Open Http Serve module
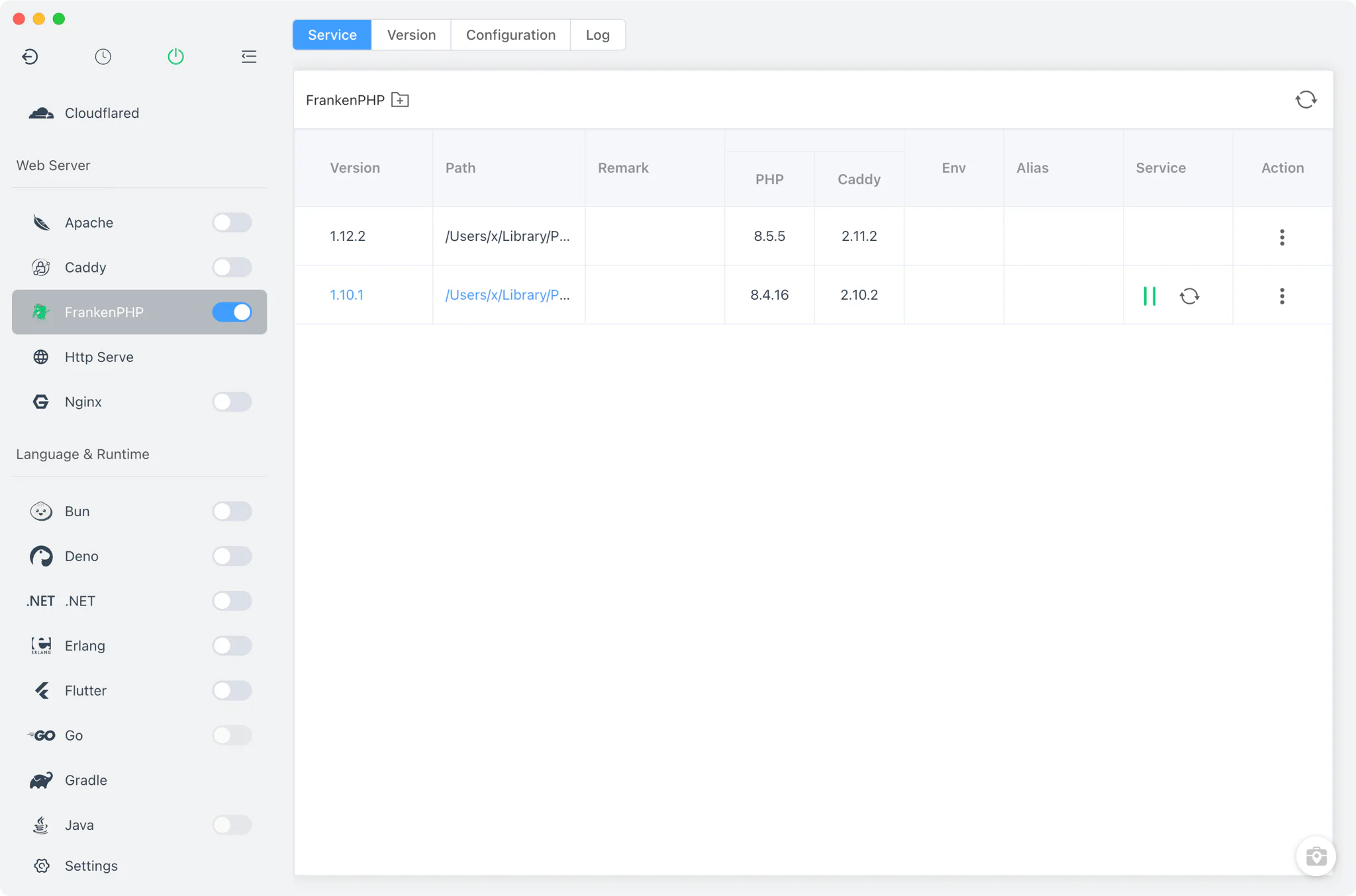 [x=139, y=357]
